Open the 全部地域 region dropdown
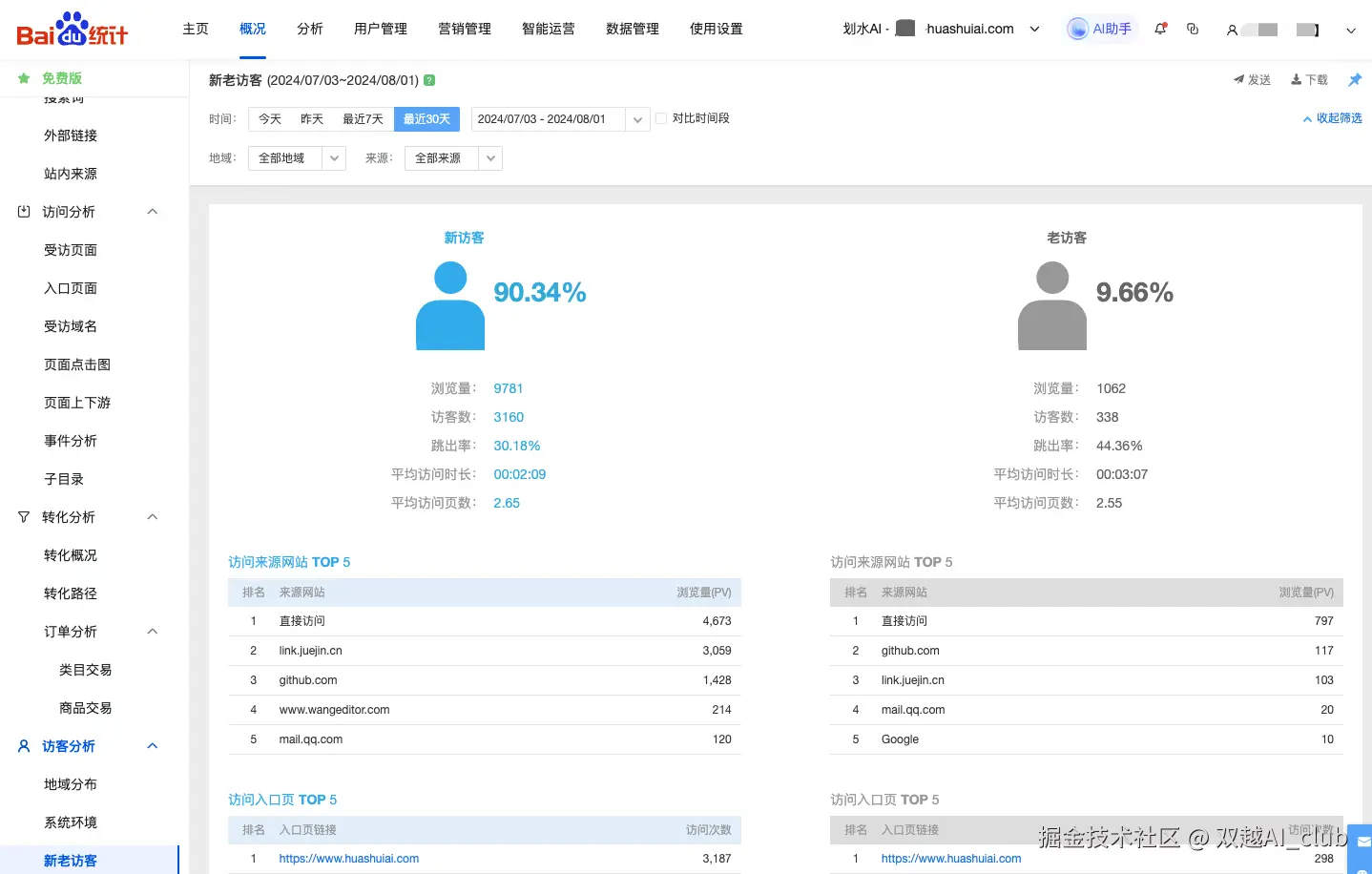The height and width of the screenshot is (874, 1372). click(297, 158)
